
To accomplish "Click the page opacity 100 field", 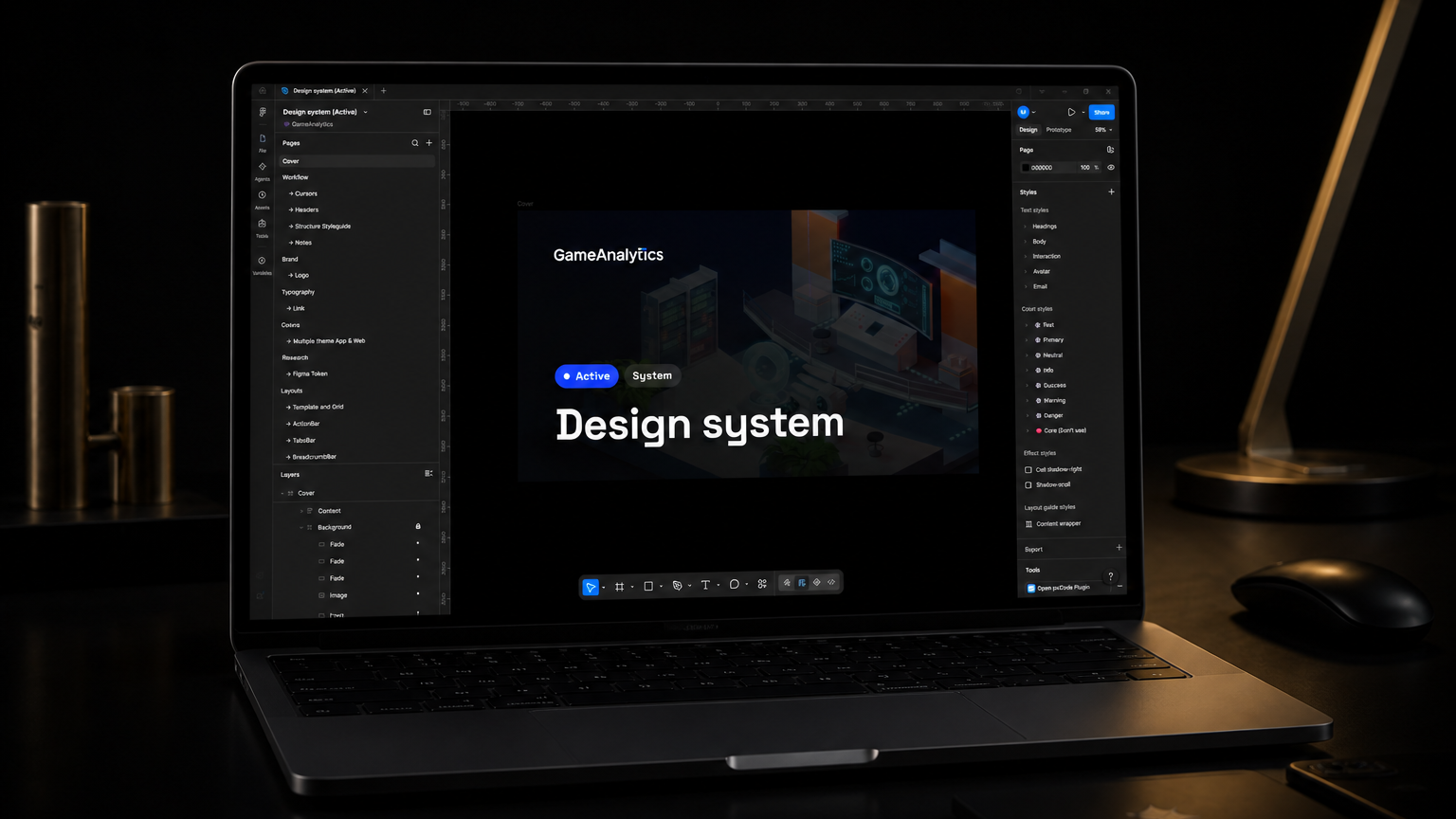I will [x=1085, y=168].
